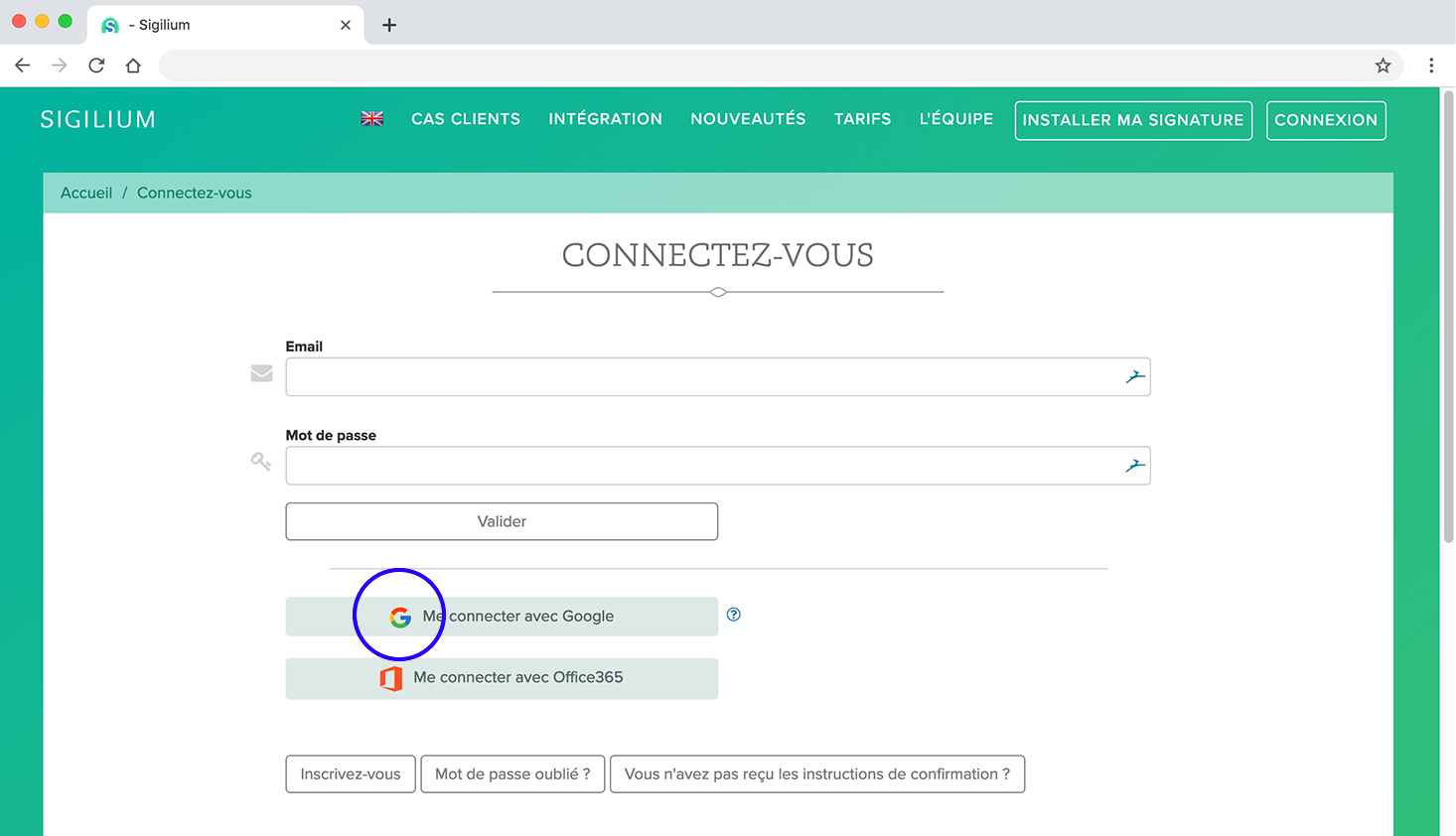1456x836 pixels.
Task: Open the help icon beside Google login
Action: tap(734, 615)
